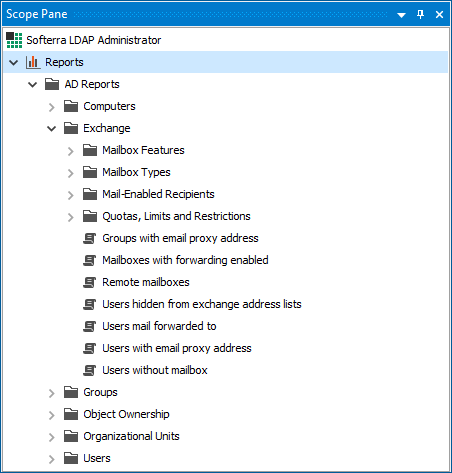Image resolution: width=452 pixels, height=473 pixels.
Task: Click the Computers folder icon
Action: pos(71,106)
